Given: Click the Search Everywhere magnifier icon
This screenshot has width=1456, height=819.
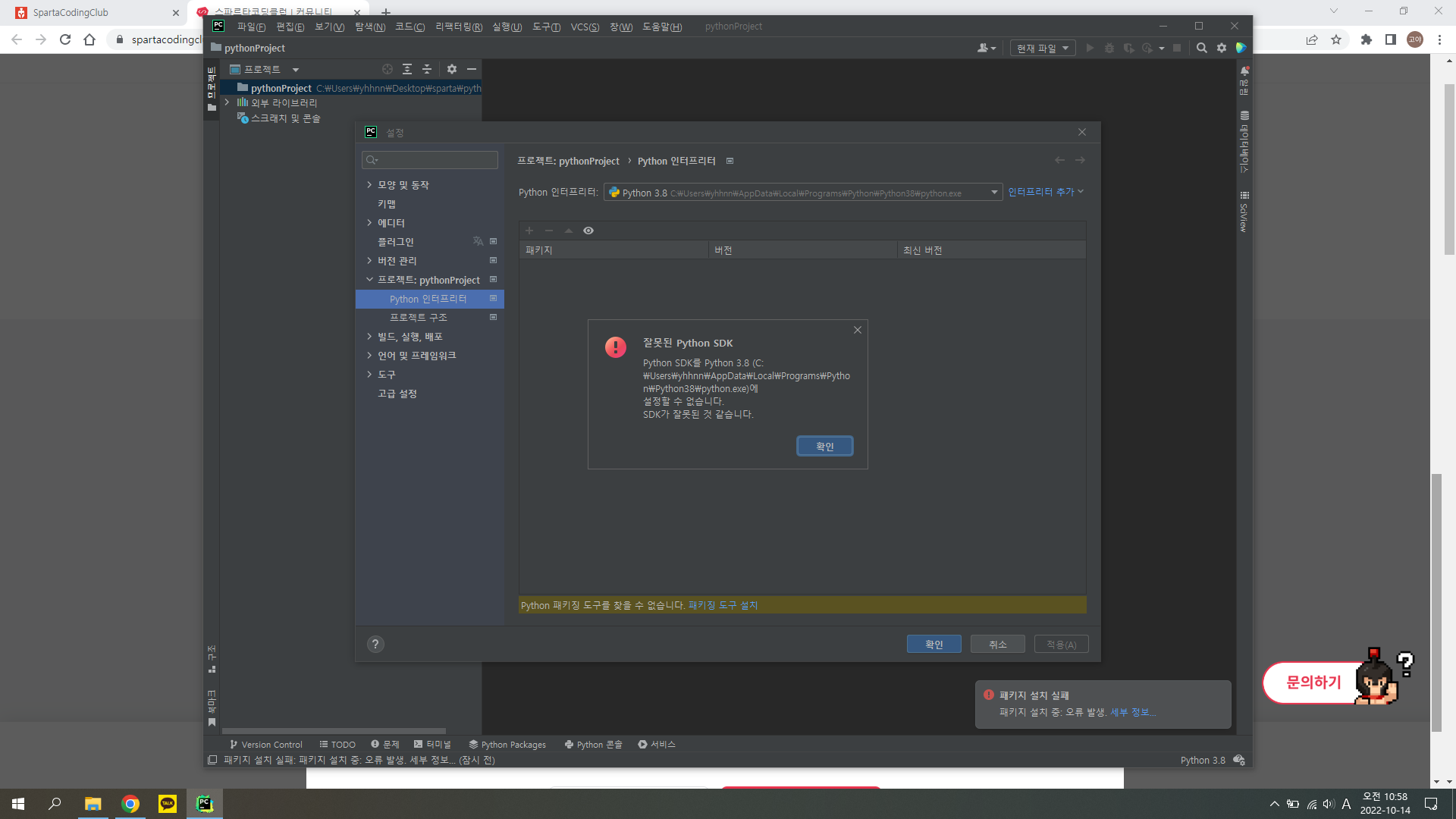Looking at the screenshot, I should point(1202,48).
